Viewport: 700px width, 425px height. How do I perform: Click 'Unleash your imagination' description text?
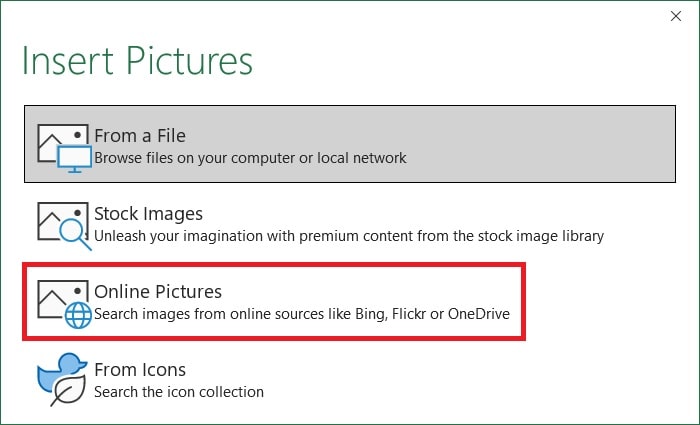point(349,236)
